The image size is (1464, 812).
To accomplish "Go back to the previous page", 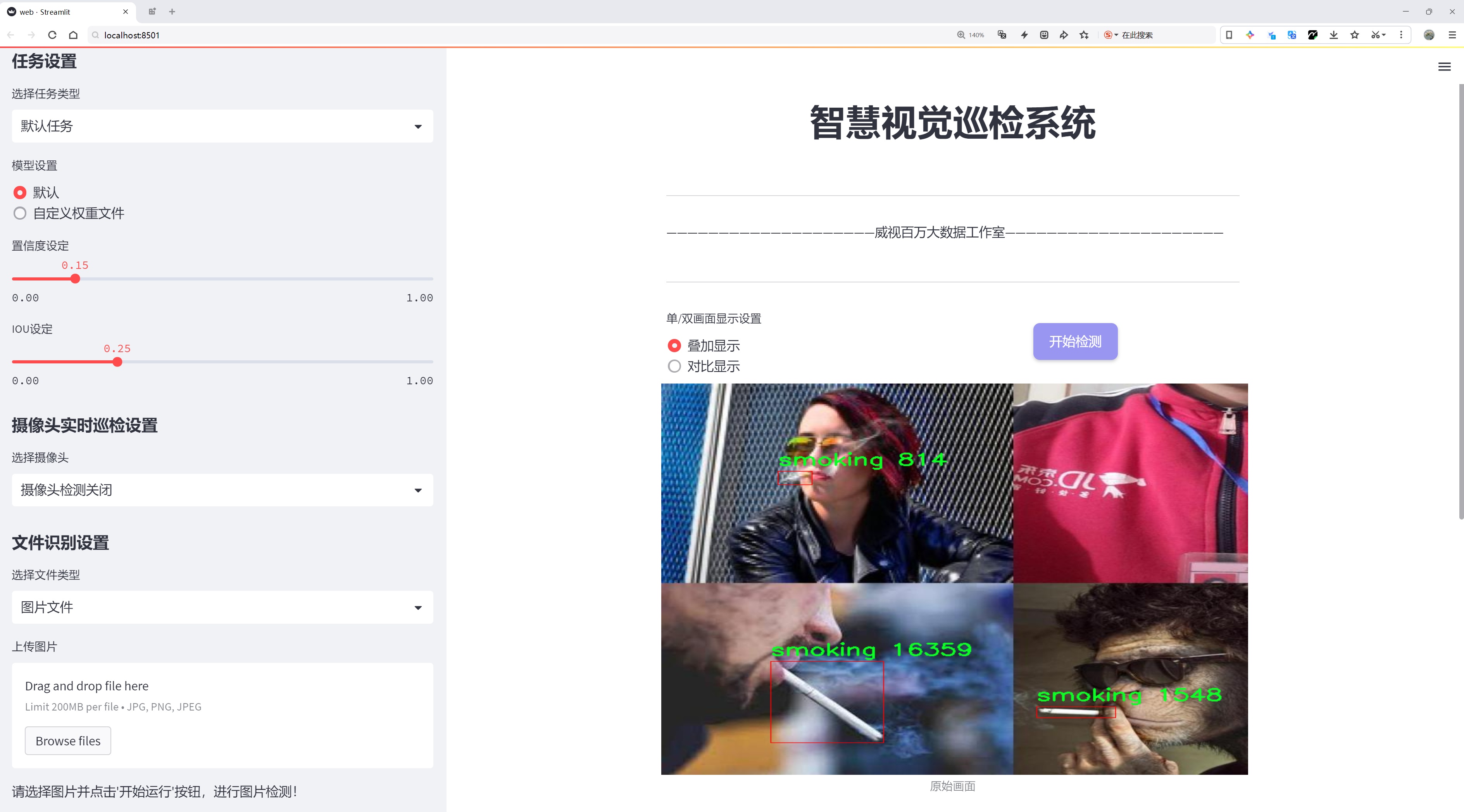I will pos(11,34).
